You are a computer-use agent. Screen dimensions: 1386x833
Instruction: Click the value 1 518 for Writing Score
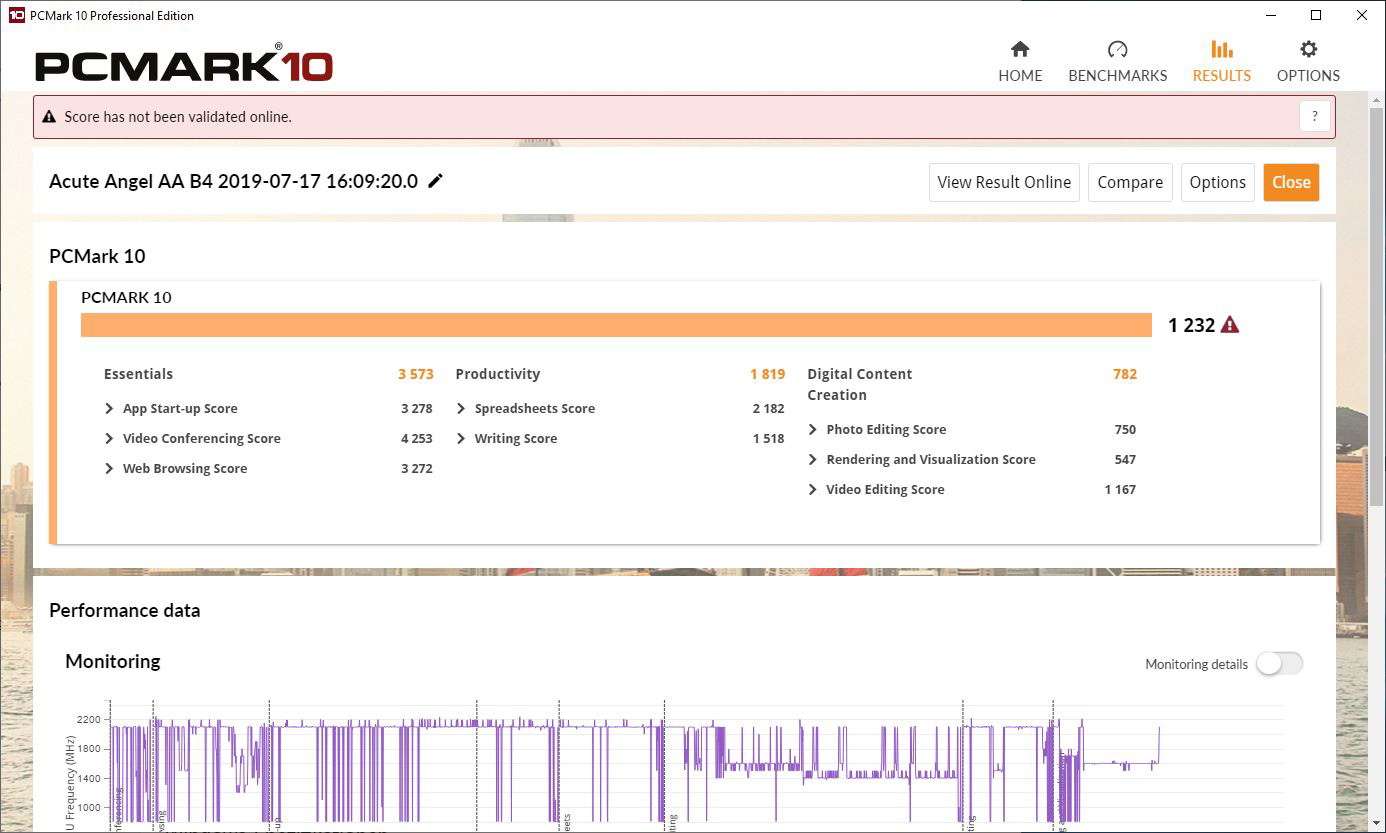pos(768,438)
